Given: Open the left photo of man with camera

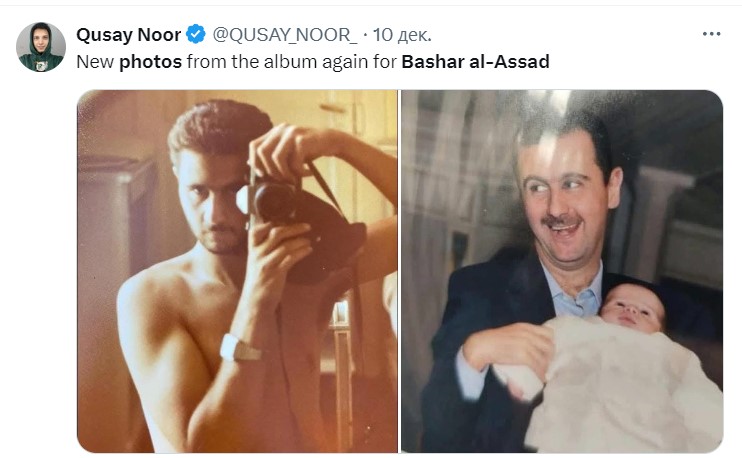Looking at the screenshot, I should [237, 271].
